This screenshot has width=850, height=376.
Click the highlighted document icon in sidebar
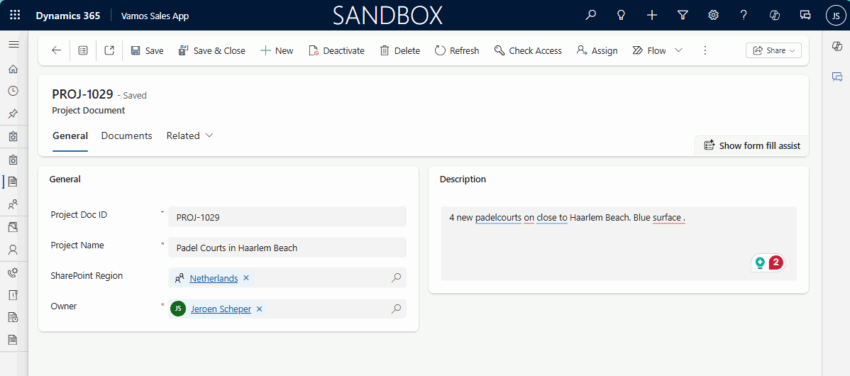[x=12, y=181]
